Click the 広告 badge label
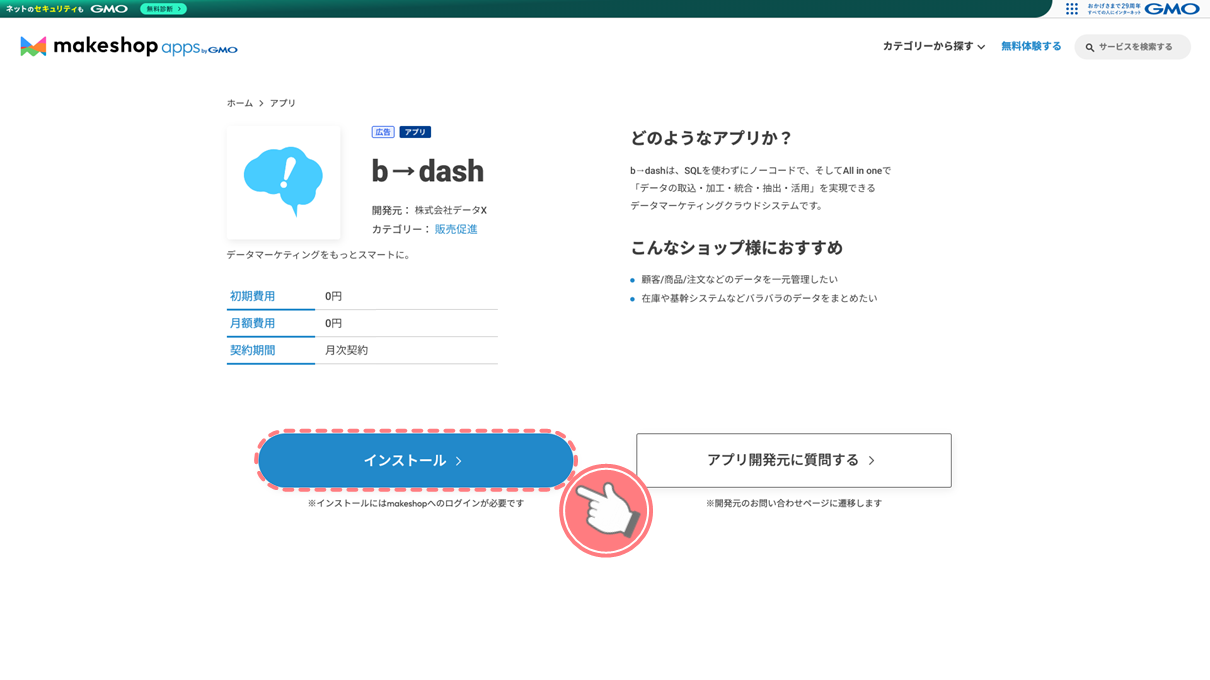 pyautogui.click(x=383, y=132)
